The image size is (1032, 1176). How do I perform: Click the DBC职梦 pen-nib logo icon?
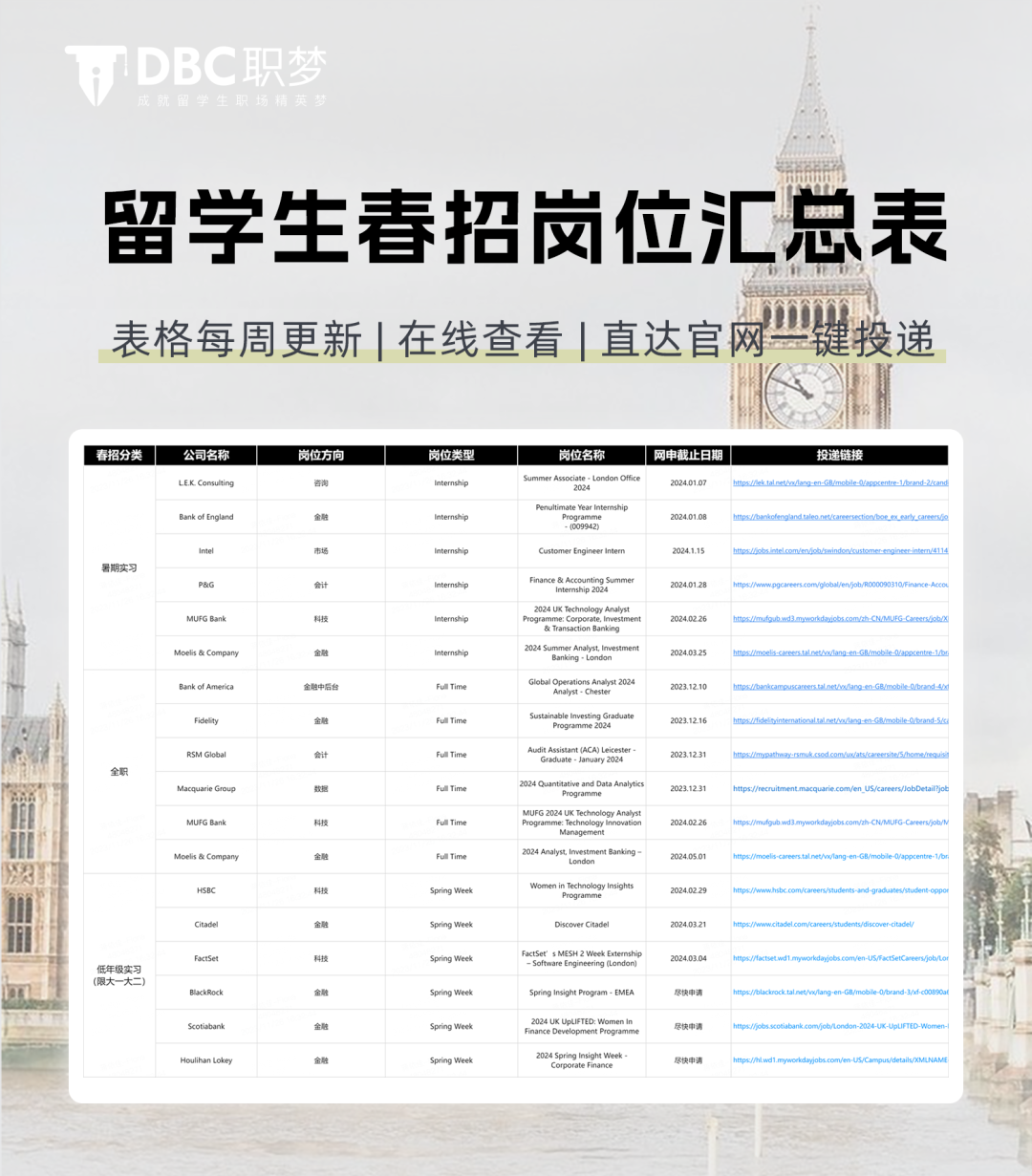[94, 74]
